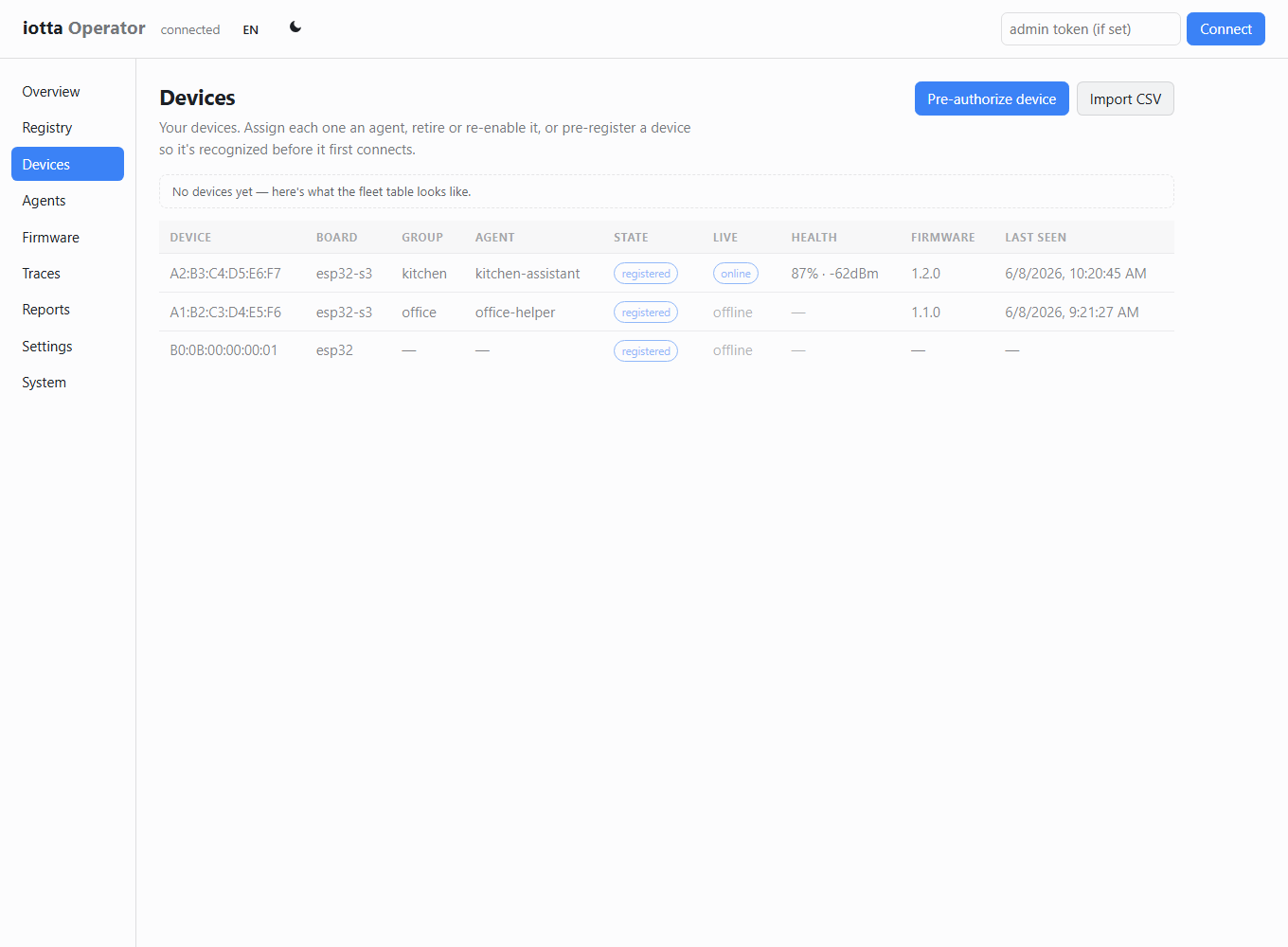Click the esp32-s3 board for office device
This screenshot has width=1288, height=947.
click(344, 313)
